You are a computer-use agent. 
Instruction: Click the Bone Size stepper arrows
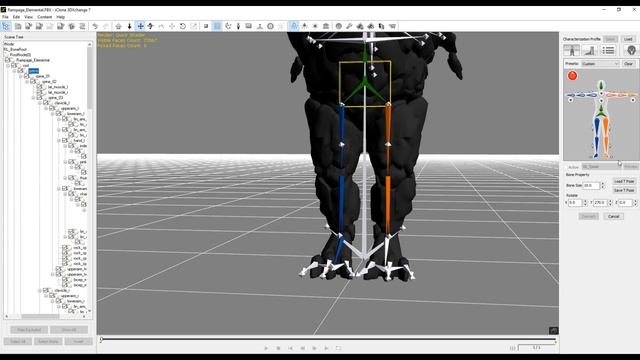click(602, 185)
